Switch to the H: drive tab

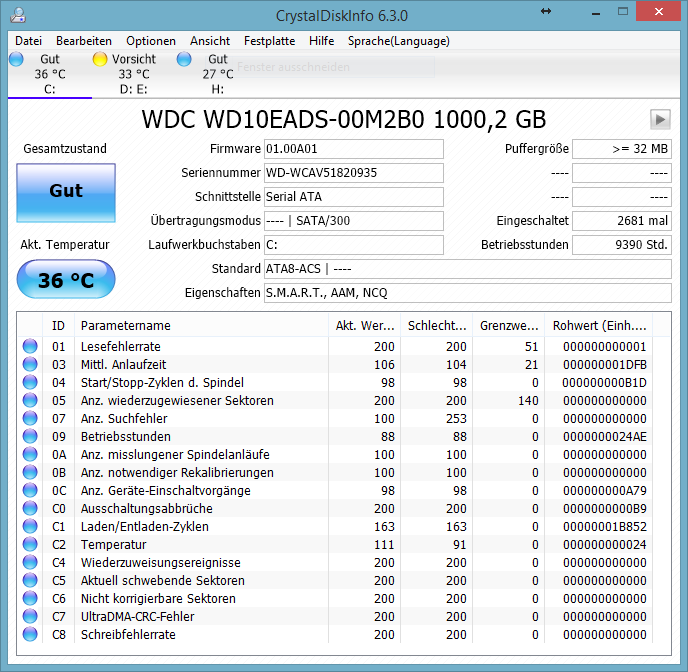tap(217, 74)
